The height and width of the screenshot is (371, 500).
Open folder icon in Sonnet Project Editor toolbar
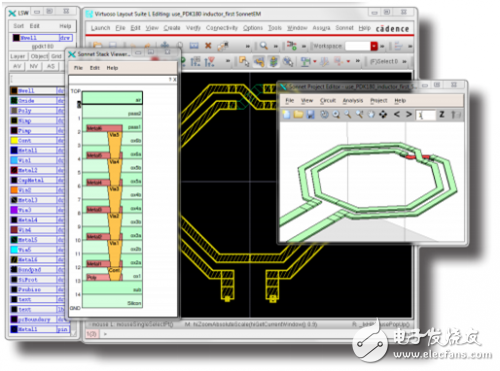[298, 115]
